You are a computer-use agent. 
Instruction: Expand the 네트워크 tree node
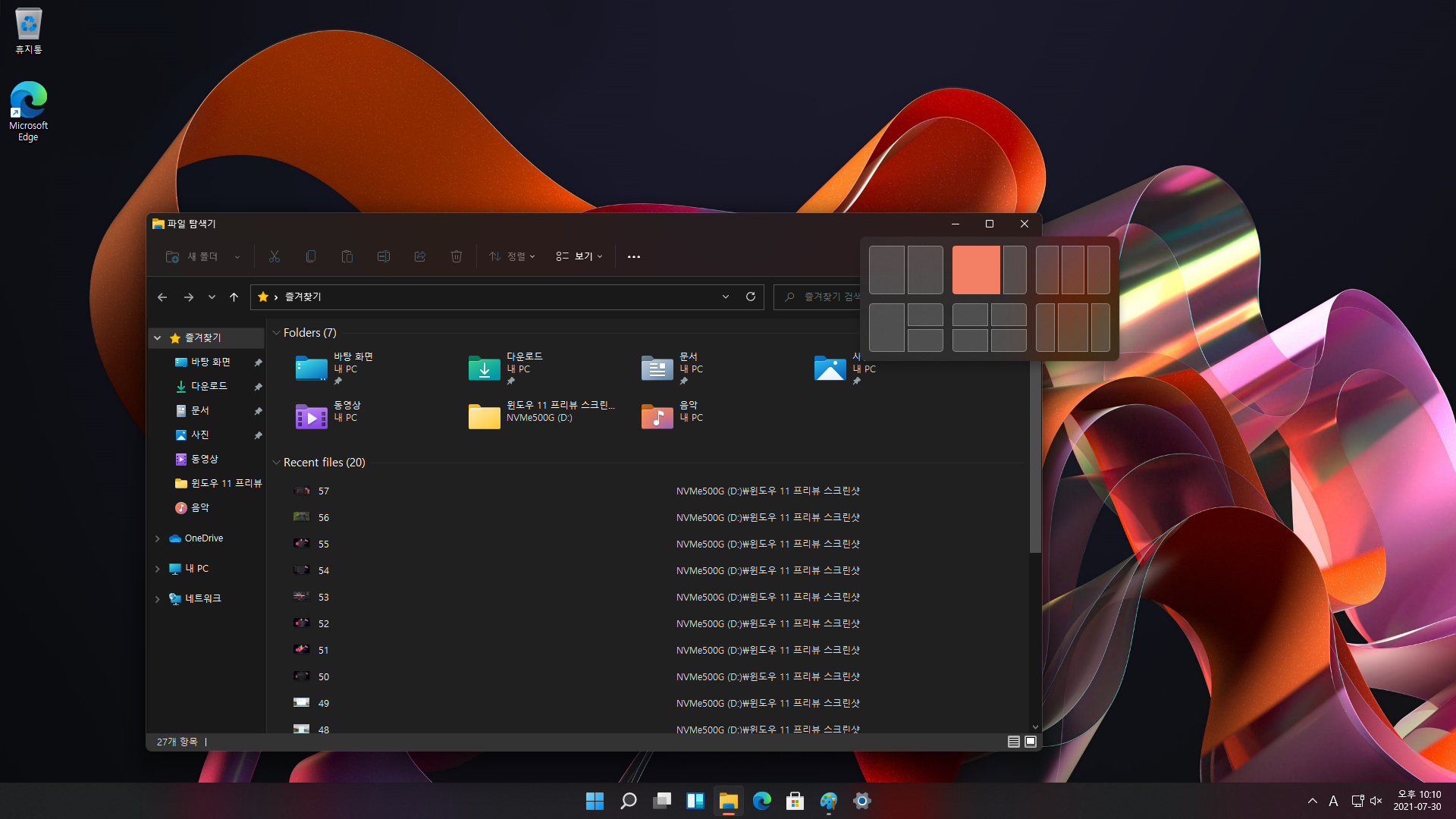(158, 599)
